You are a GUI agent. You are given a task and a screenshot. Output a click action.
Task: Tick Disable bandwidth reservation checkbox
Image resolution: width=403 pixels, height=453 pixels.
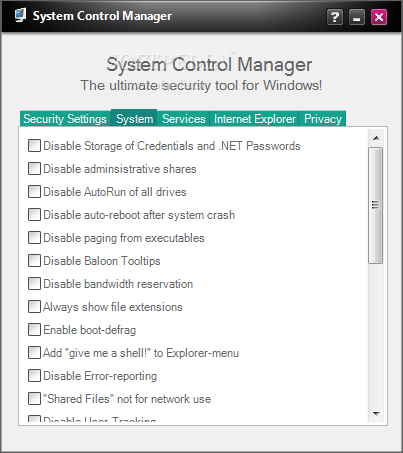point(34,284)
